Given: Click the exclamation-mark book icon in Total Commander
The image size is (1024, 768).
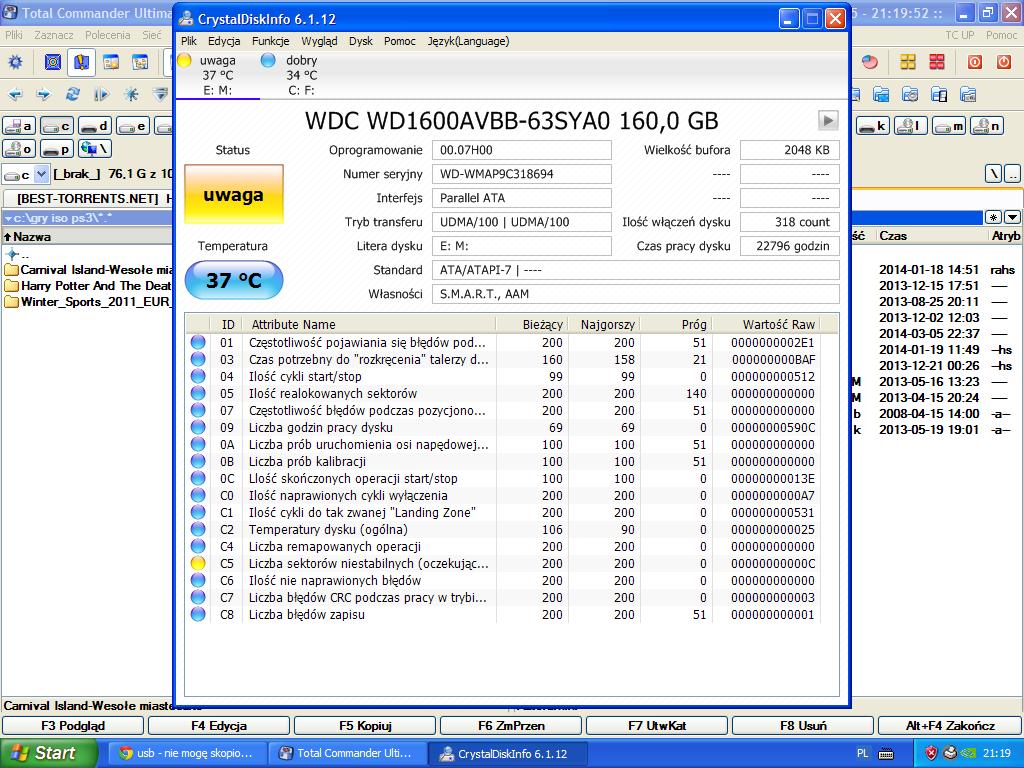Looking at the screenshot, I should click(x=81, y=63).
